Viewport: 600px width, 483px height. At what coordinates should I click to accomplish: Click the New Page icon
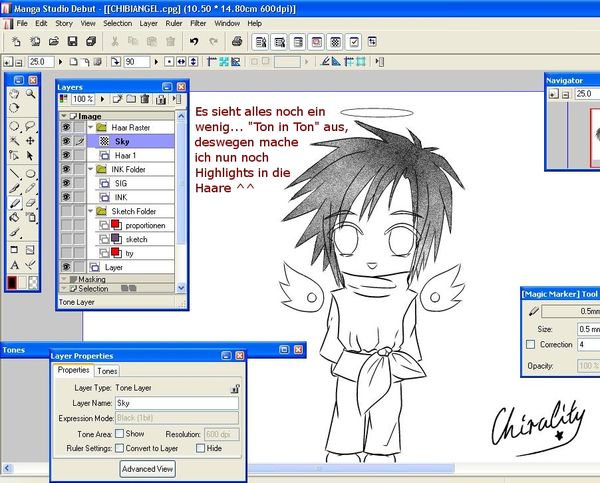click(x=16, y=41)
